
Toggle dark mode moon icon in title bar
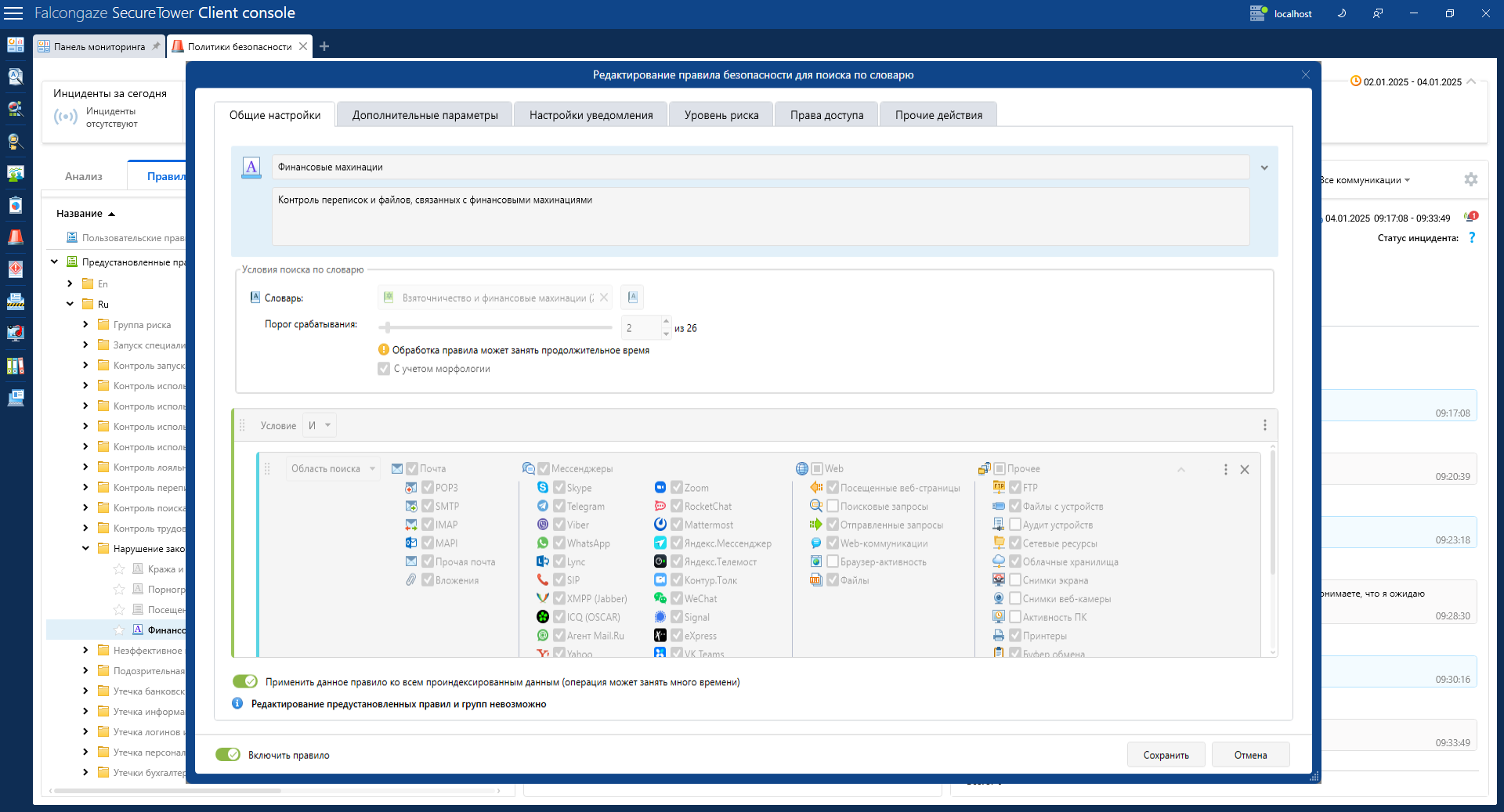coord(1341,13)
